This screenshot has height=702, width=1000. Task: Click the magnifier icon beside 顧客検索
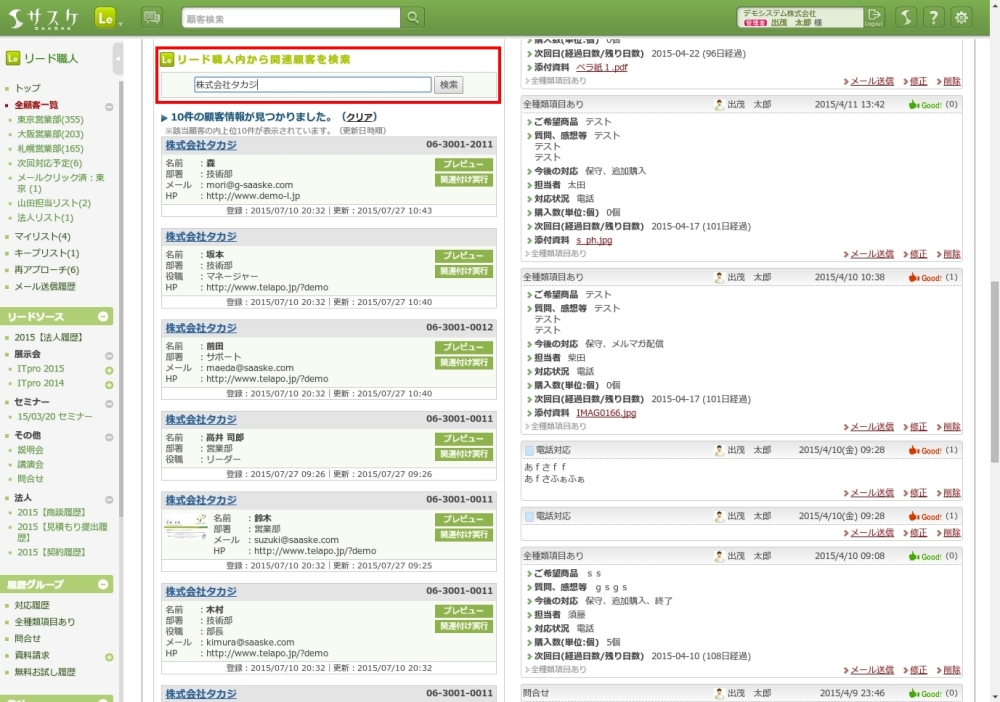click(413, 18)
